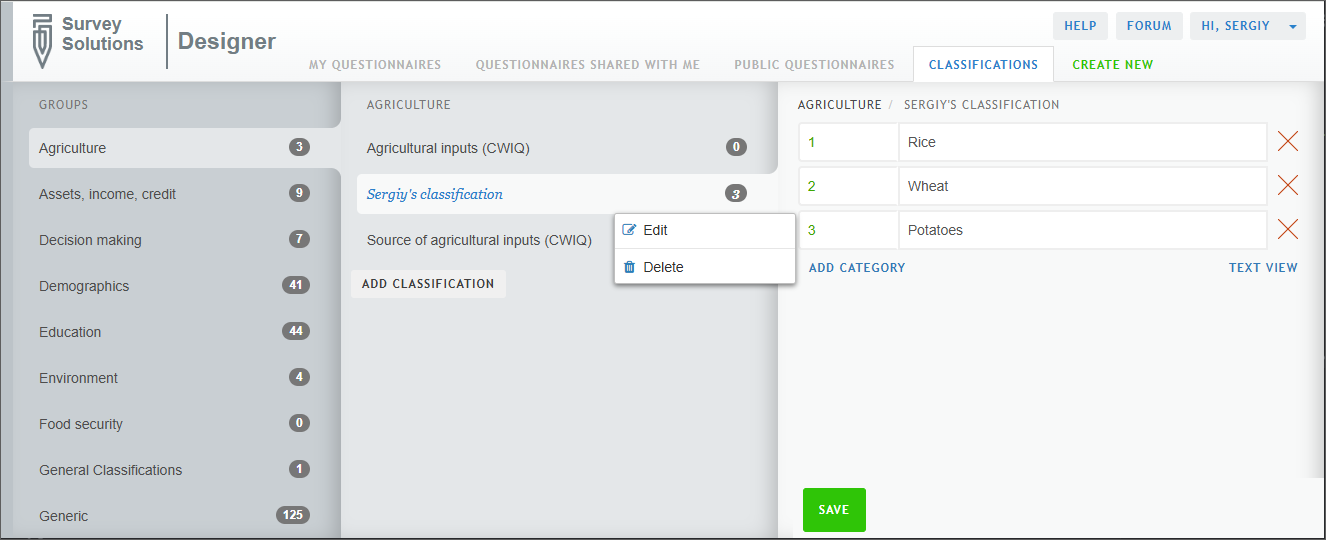1326x540 pixels.
Task: Click the 125 badge beside Generic
Action: pyautogui.click(x=293, y=516)
